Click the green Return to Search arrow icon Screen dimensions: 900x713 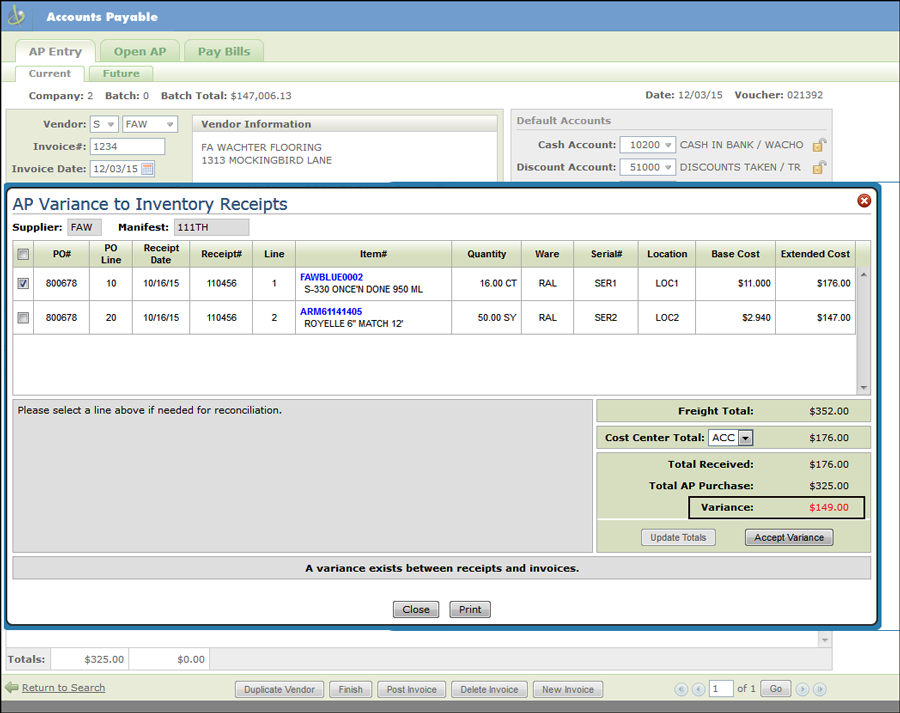pyautogui.click(x=12, y=688)
